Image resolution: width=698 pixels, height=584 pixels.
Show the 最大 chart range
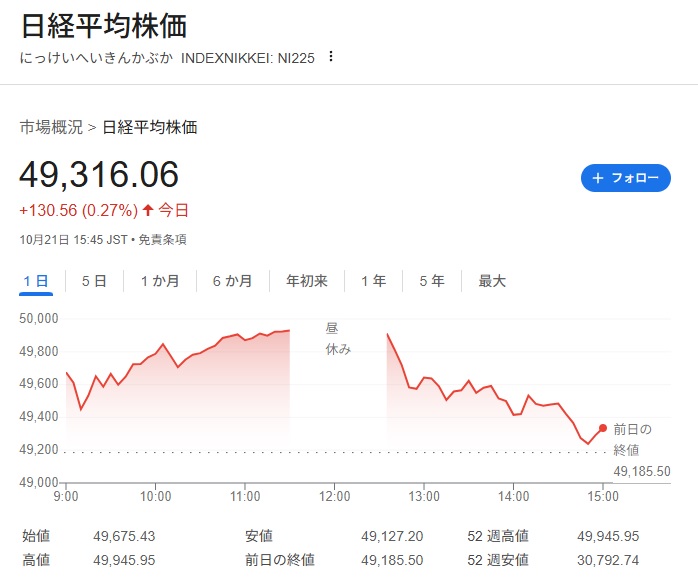coord(492,281)
